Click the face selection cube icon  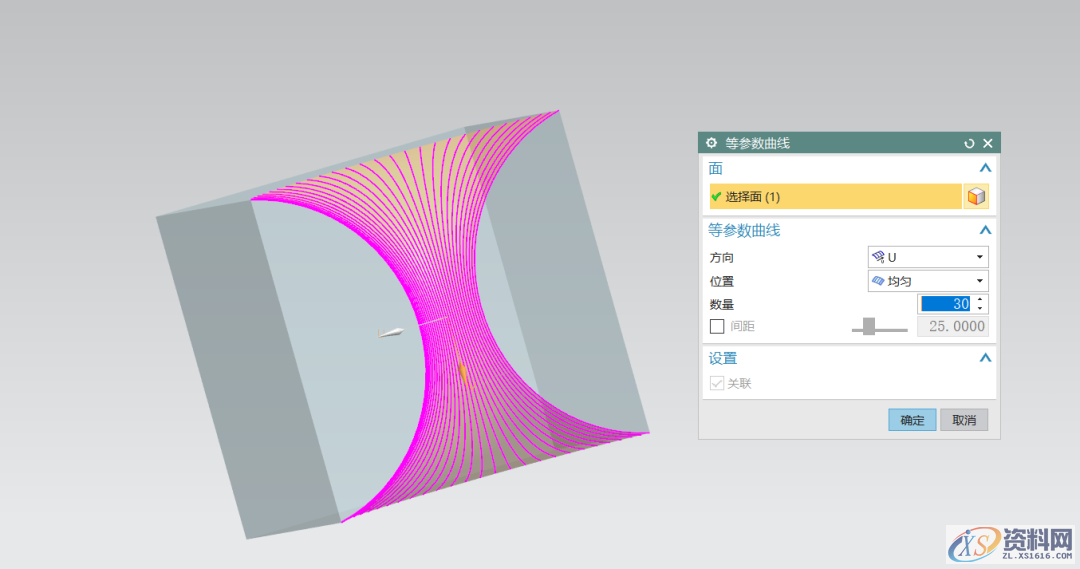click(x=976, y=197)
